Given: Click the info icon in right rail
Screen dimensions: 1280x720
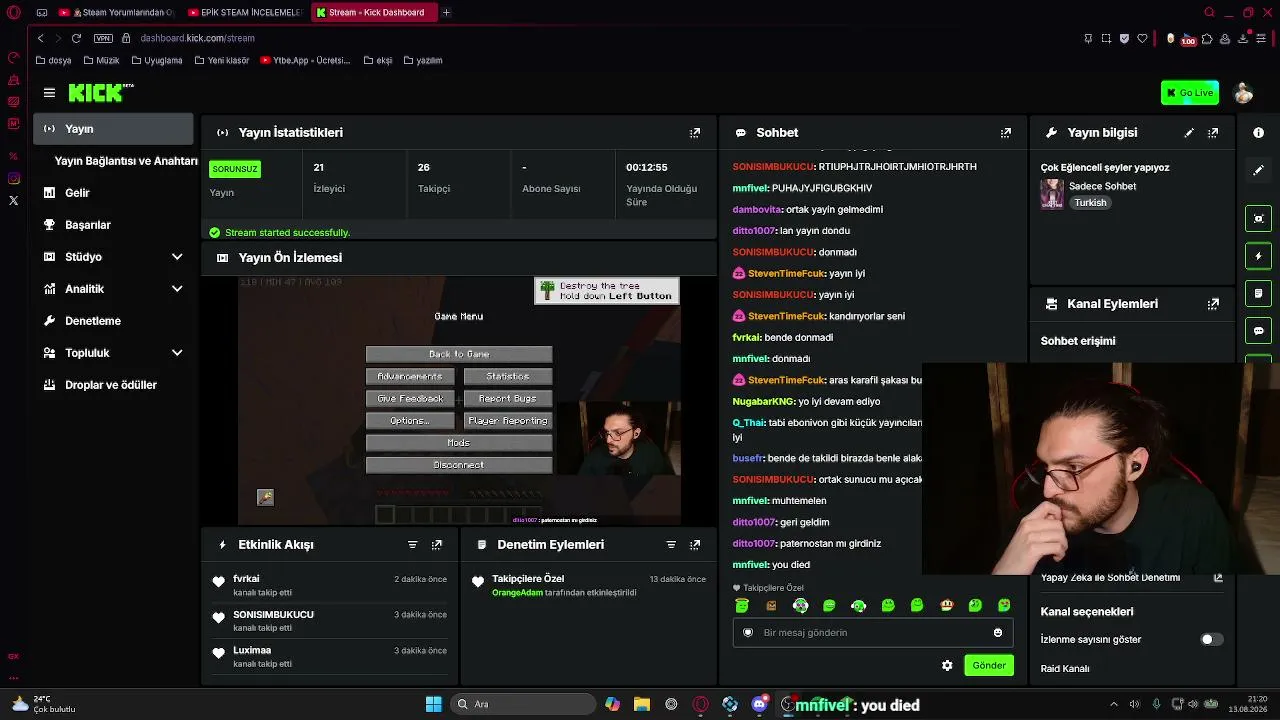Looking at the screenshot, I should coord(1258,133).
